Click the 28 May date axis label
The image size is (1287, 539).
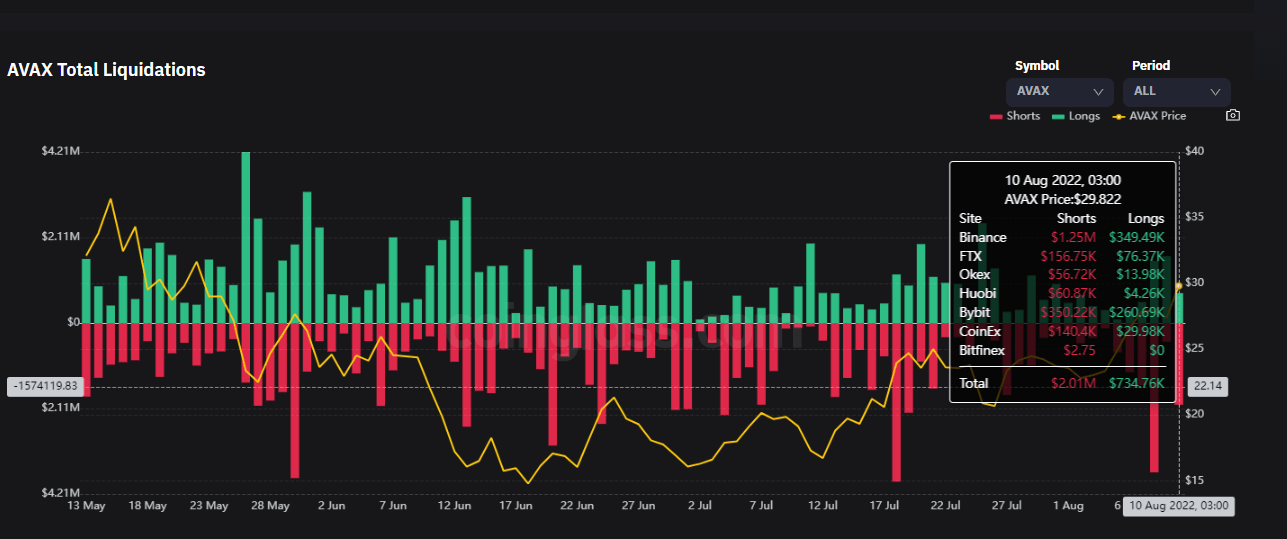[x=270, y=506]
